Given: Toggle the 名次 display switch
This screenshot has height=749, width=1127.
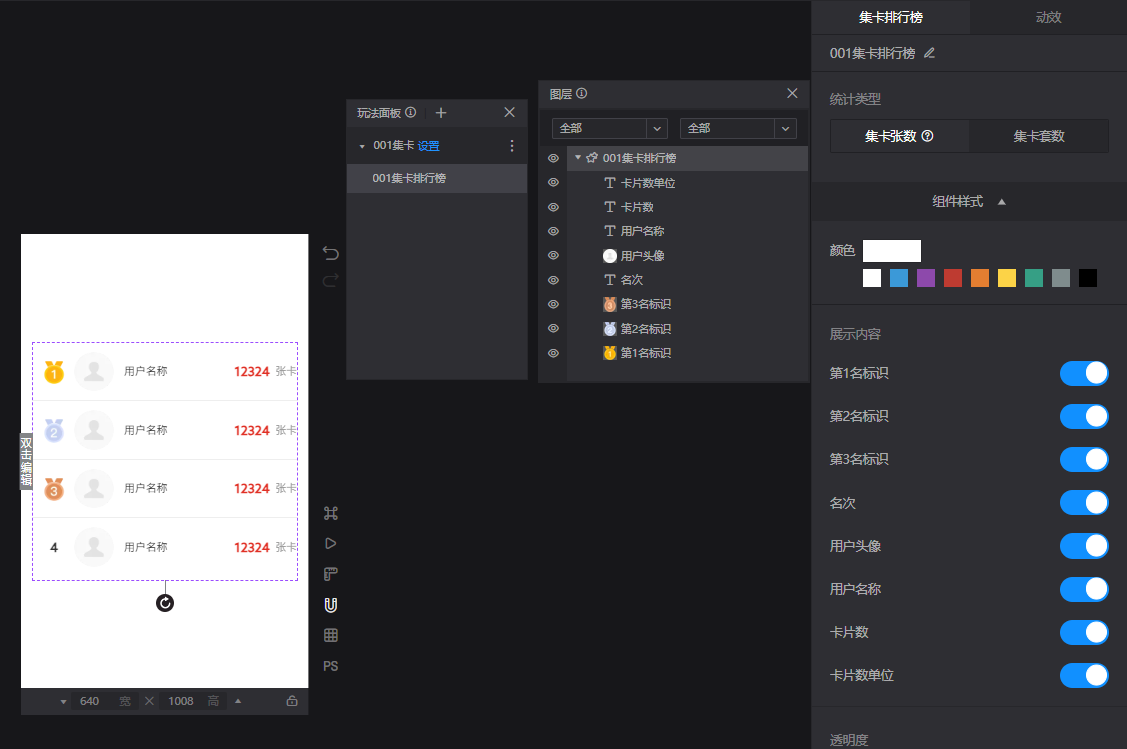Looking at the screenshot, I should point(1084,502).
